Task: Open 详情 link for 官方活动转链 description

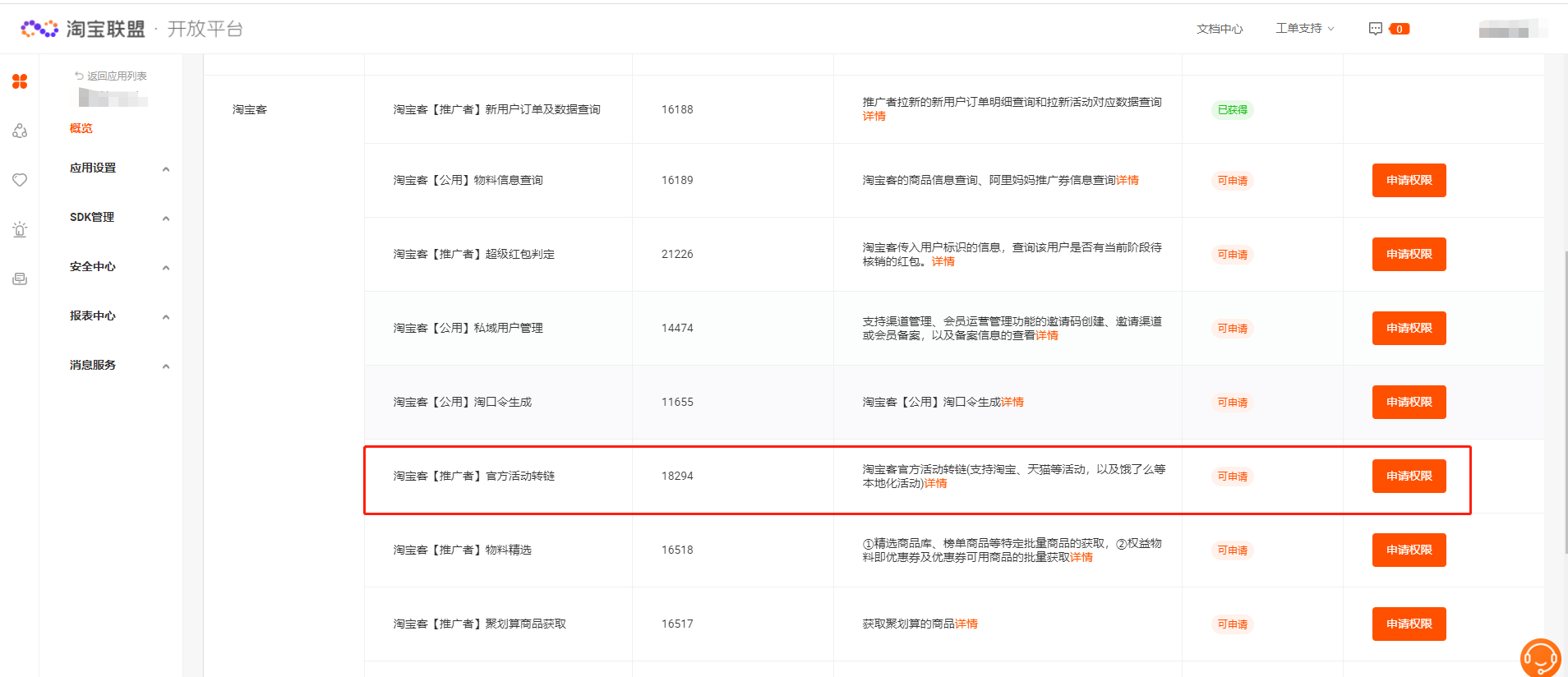Action: pos(935,483)
